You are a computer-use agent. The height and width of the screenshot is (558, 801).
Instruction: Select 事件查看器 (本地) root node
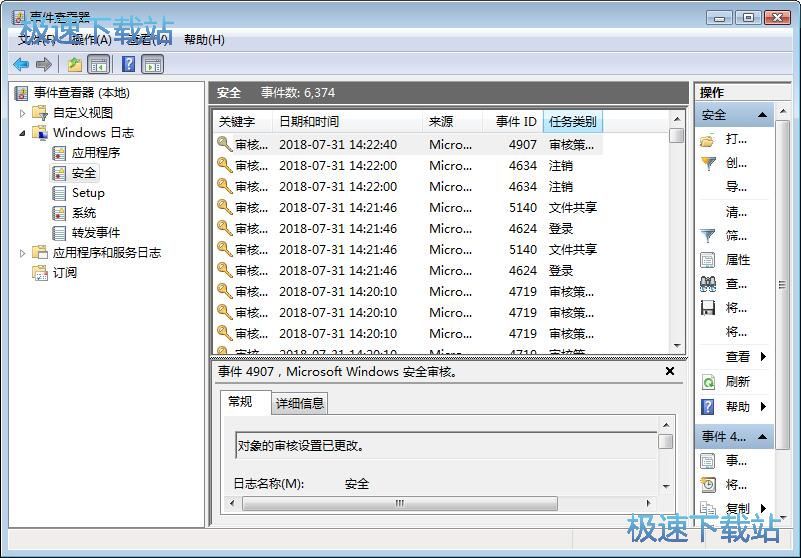pyautogui.click(x=82, y=92)
